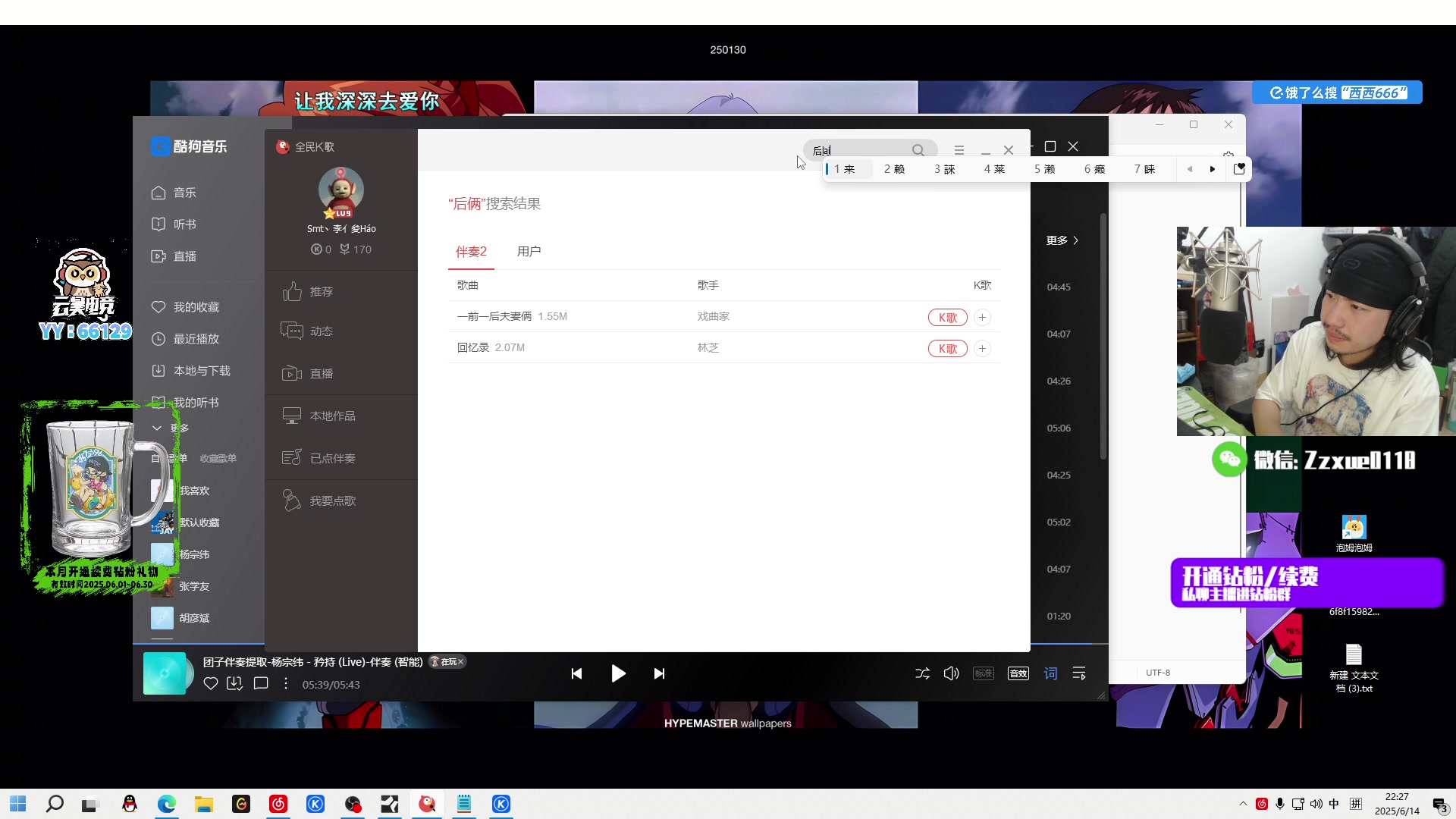Image resolution: width=1456 pixels, height=819 pixels.
Task: Download the current song
Action: (x=234, y=683)
